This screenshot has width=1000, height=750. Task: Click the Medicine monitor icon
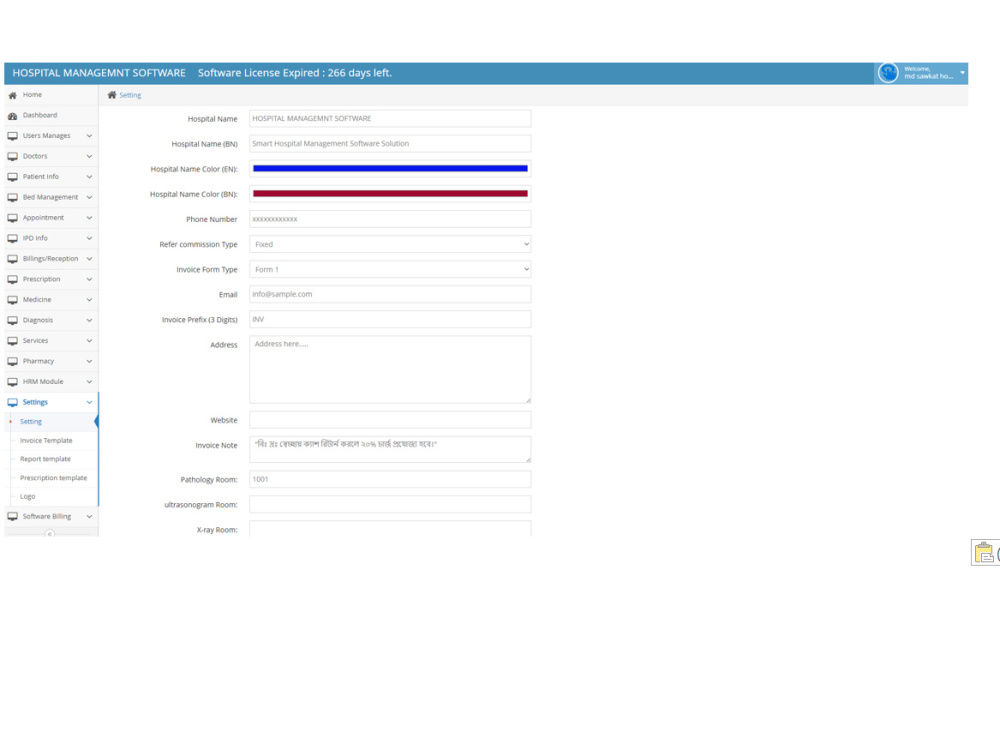12,300
